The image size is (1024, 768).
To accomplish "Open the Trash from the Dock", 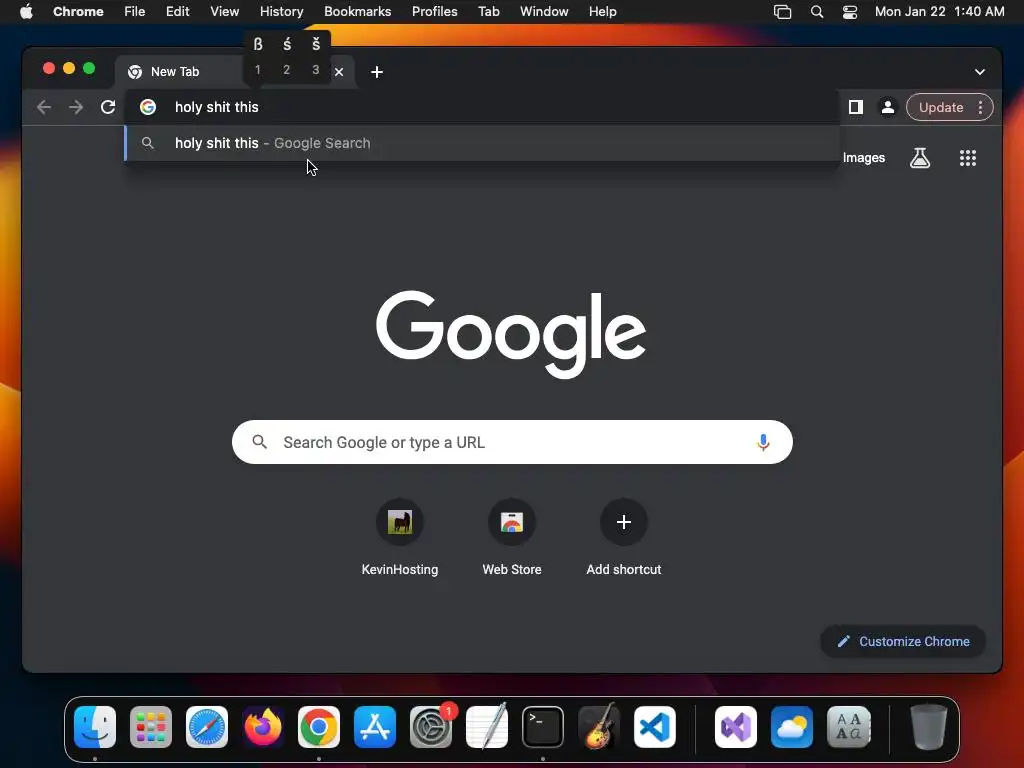I will (x=928, y=727).
